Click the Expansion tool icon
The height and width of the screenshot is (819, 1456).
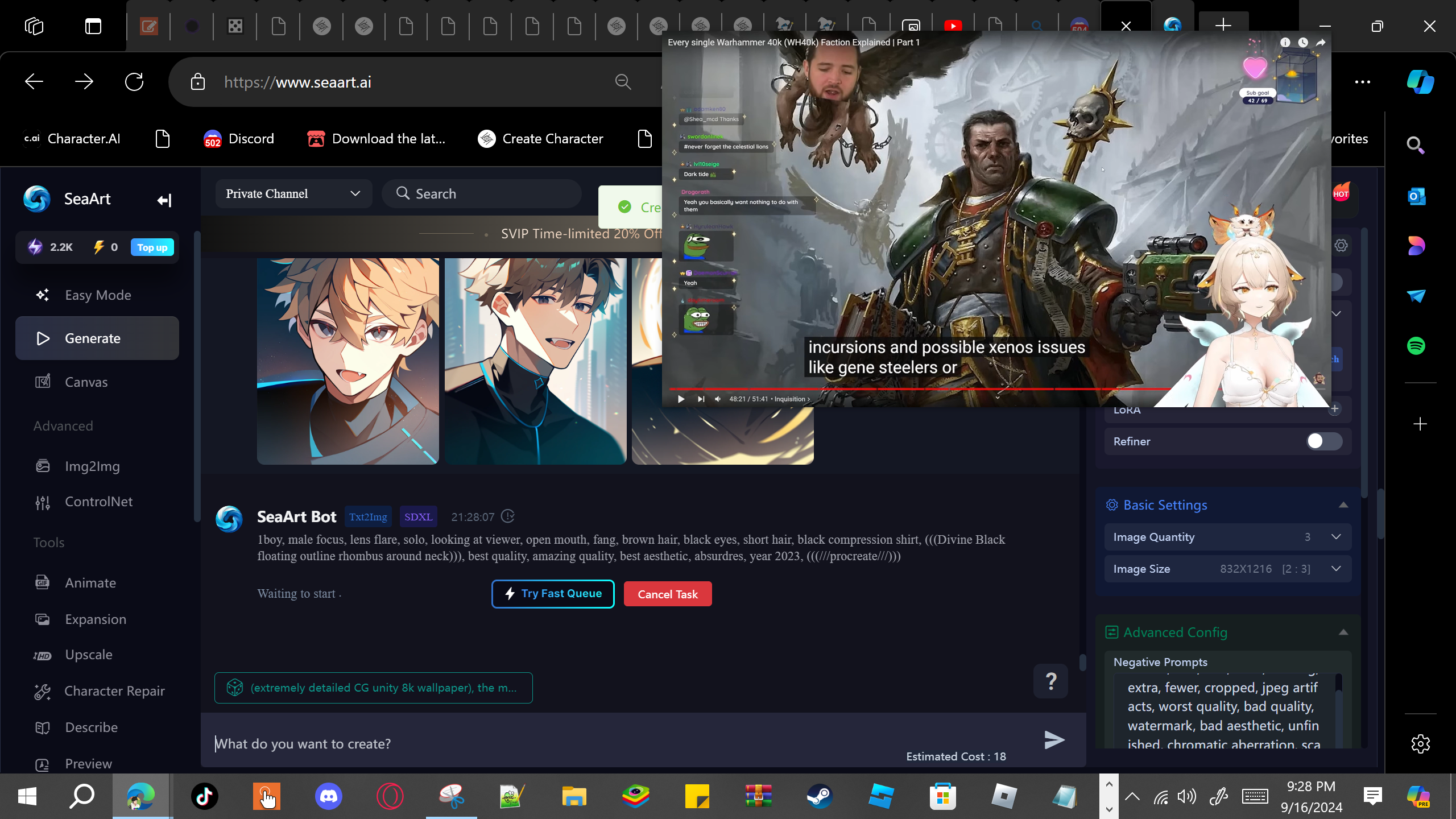coord(43,619)
